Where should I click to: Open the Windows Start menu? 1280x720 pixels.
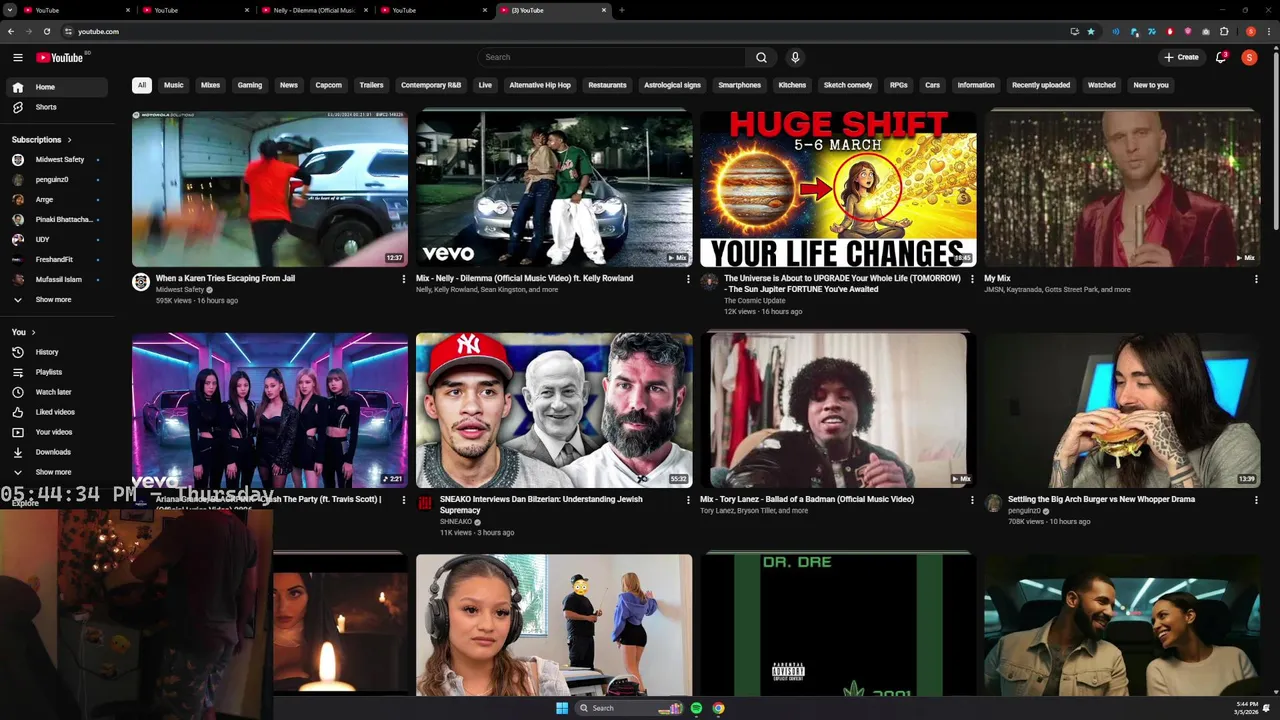(562, 708)
